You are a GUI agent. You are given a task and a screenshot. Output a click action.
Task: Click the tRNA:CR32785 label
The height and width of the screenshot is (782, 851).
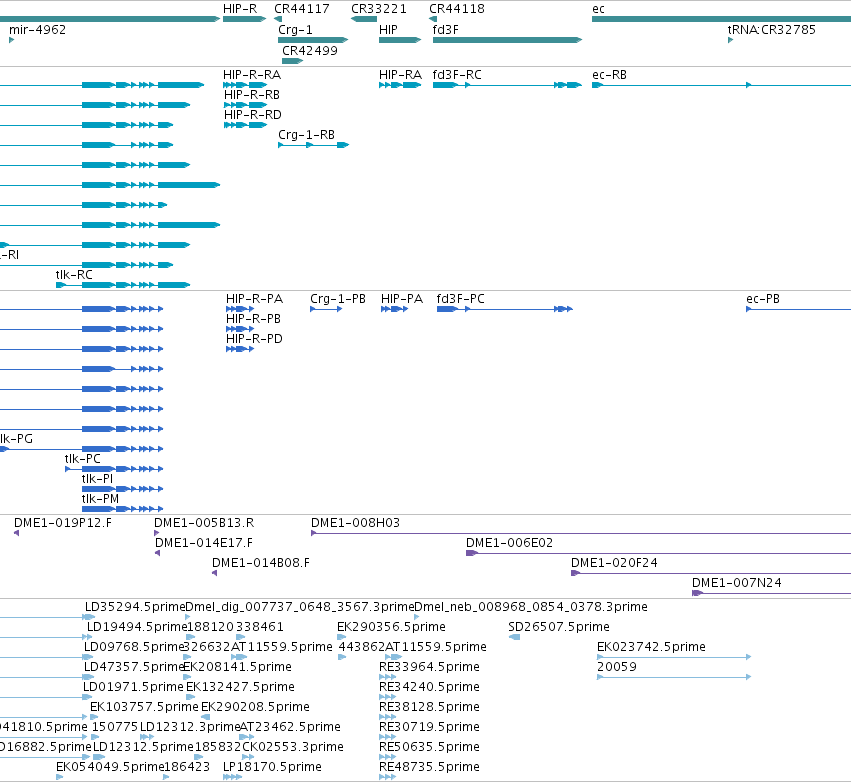click(x=771, y=29)
